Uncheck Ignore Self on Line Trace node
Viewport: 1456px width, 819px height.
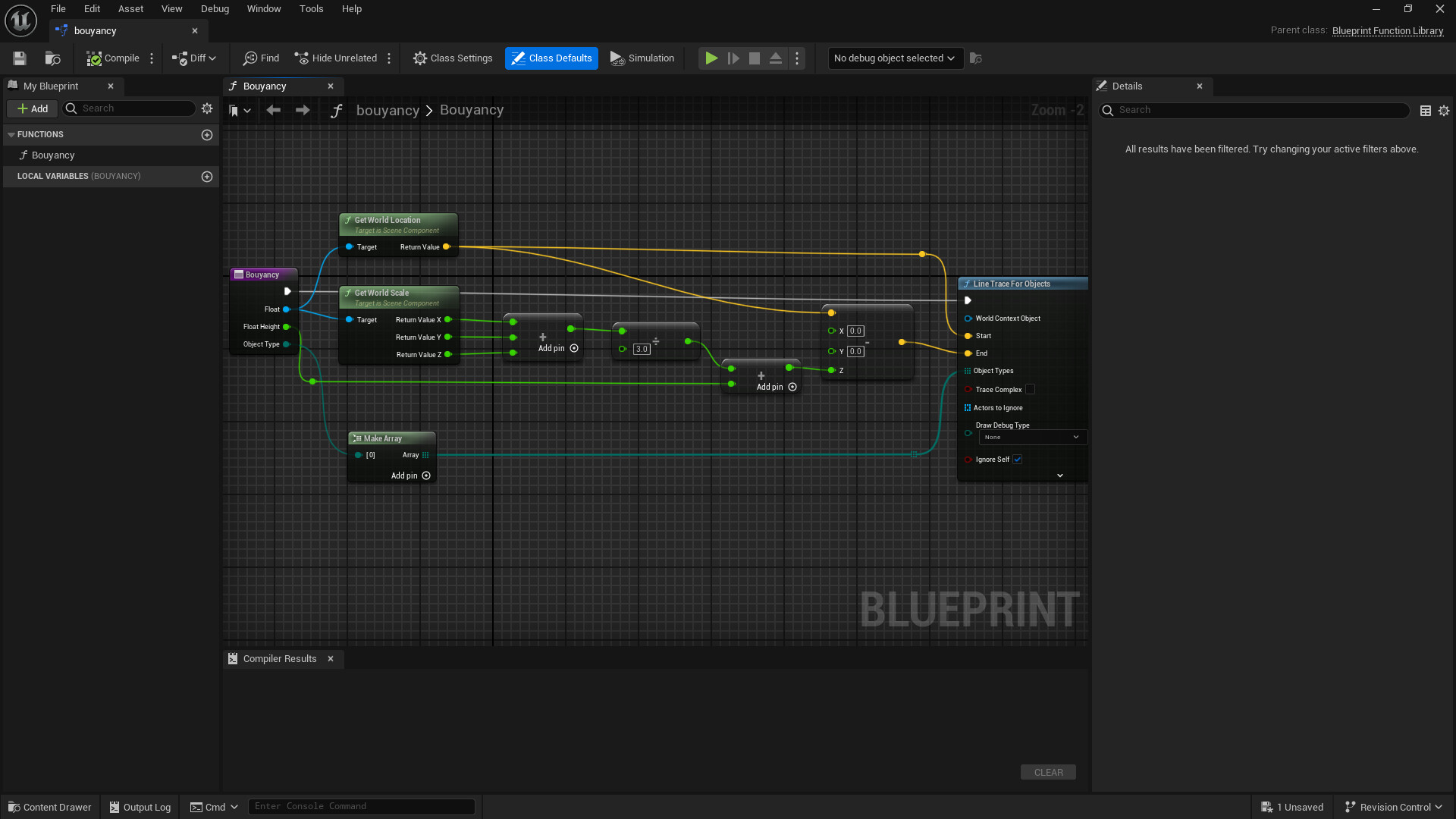[1017, 459]
